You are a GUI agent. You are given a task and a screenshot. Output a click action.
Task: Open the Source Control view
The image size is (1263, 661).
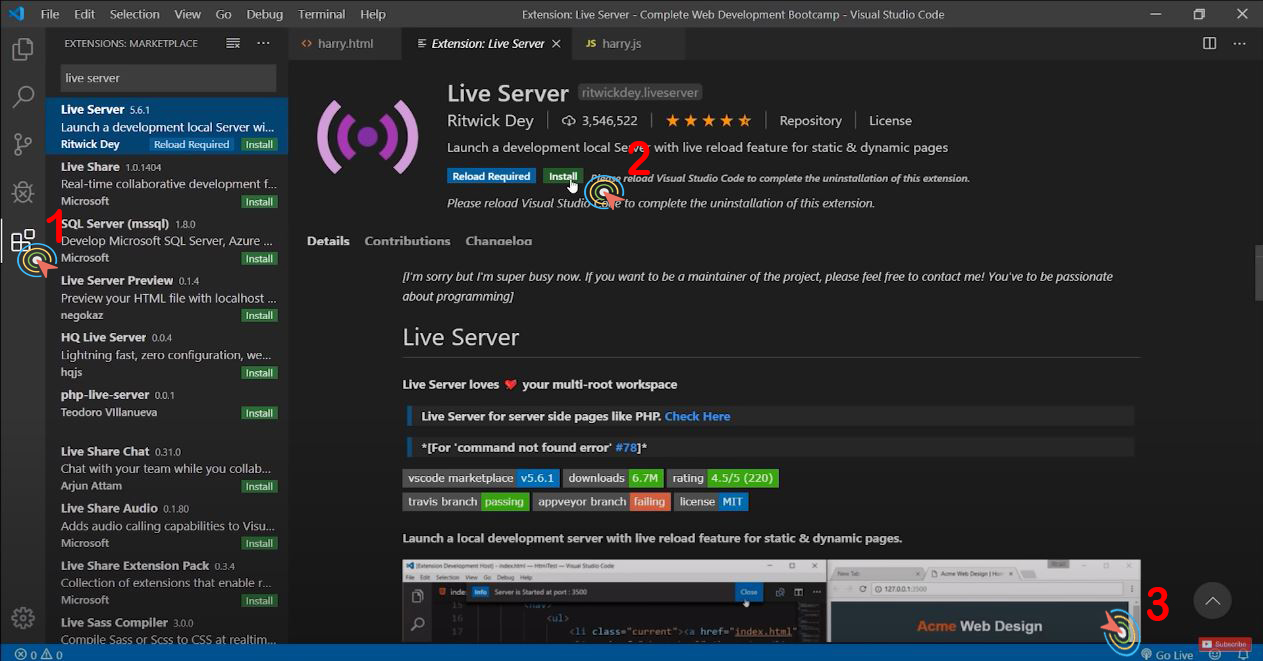coord(22,144)
